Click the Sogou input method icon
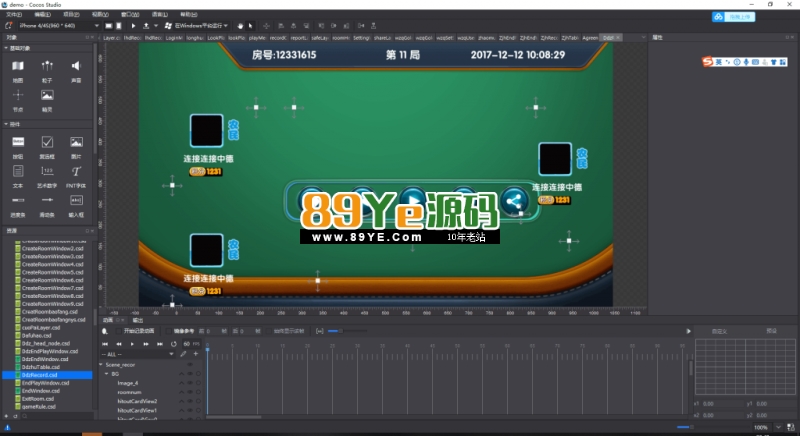The width and height of the screenshot is (800, 436). (x=707, y=62)
